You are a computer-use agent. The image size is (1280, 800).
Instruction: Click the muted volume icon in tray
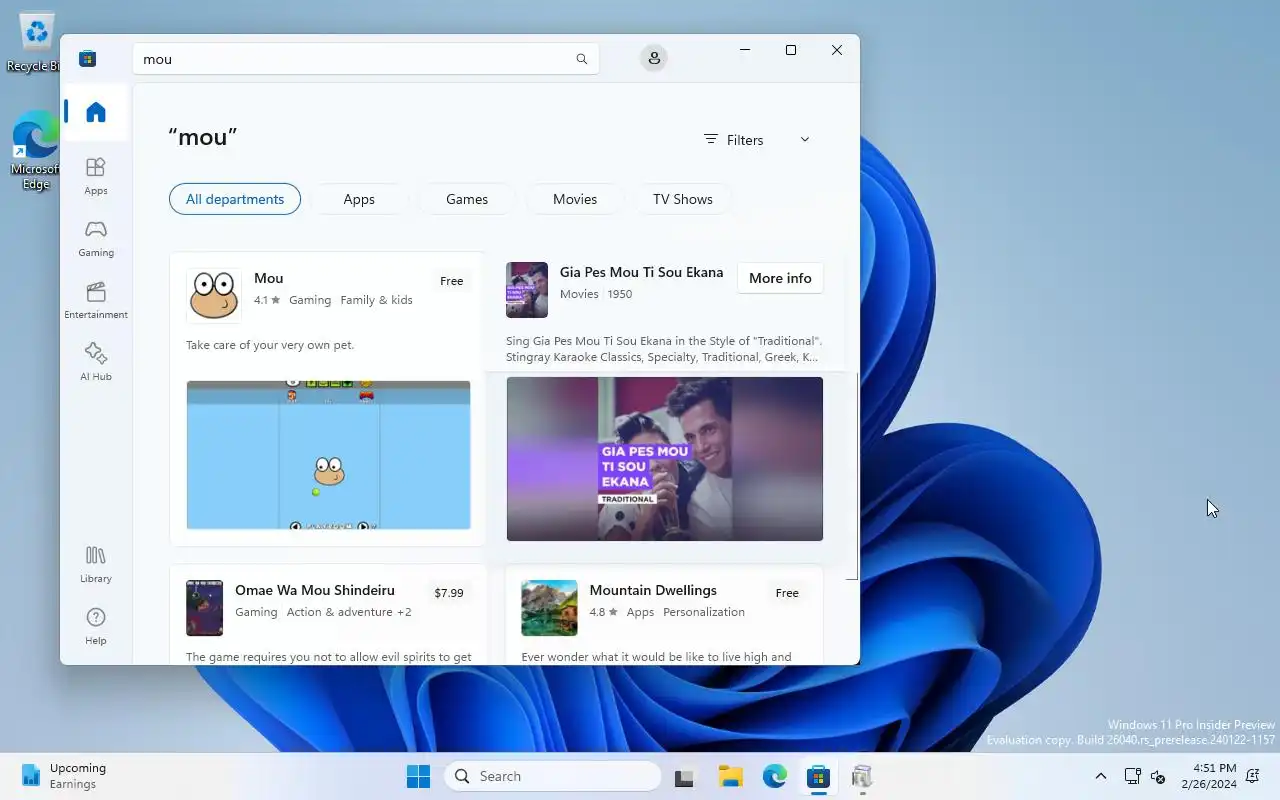coord(1159,776)
